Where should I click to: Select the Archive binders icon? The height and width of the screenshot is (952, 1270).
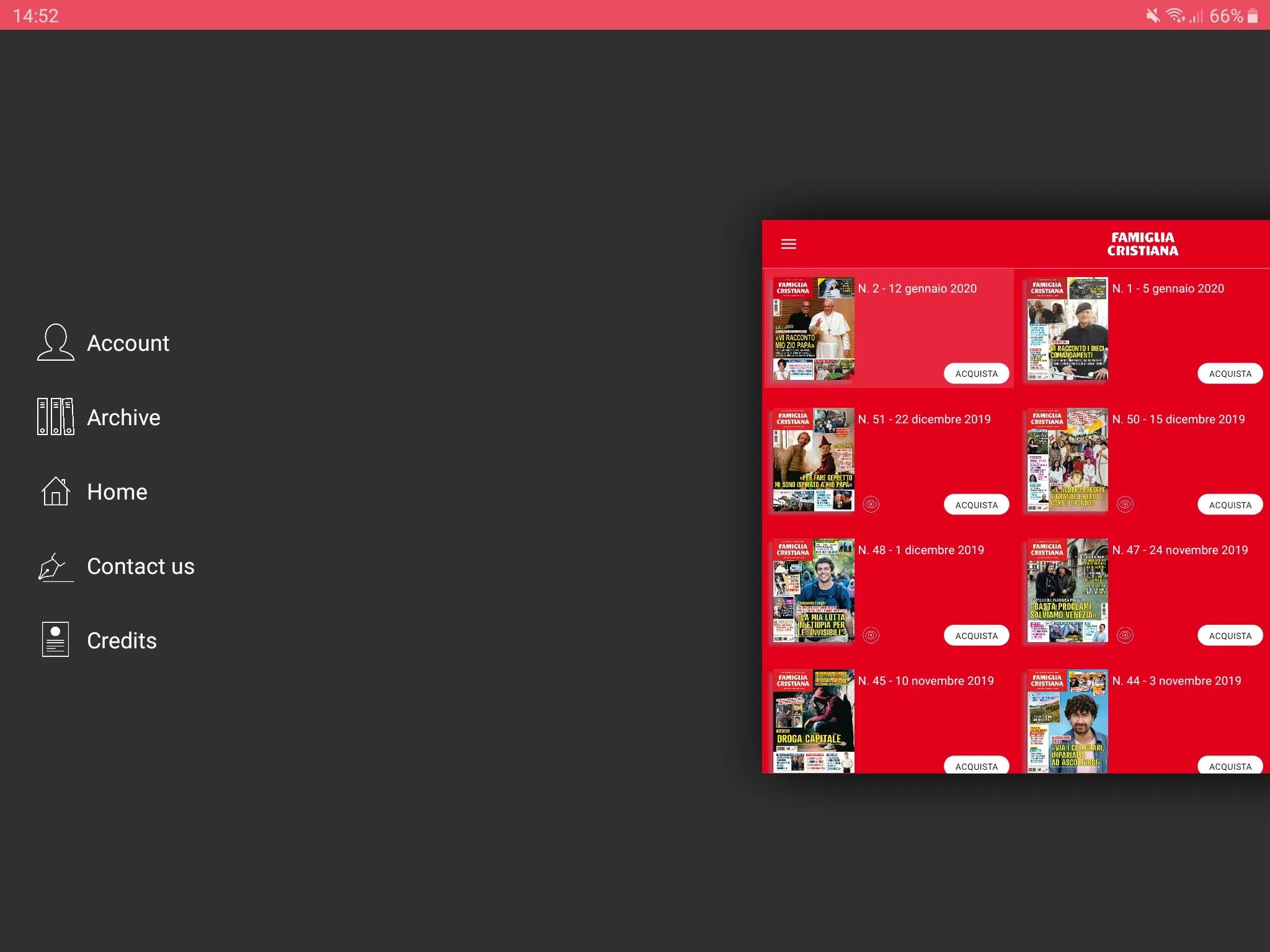click(x=55, y=416)
